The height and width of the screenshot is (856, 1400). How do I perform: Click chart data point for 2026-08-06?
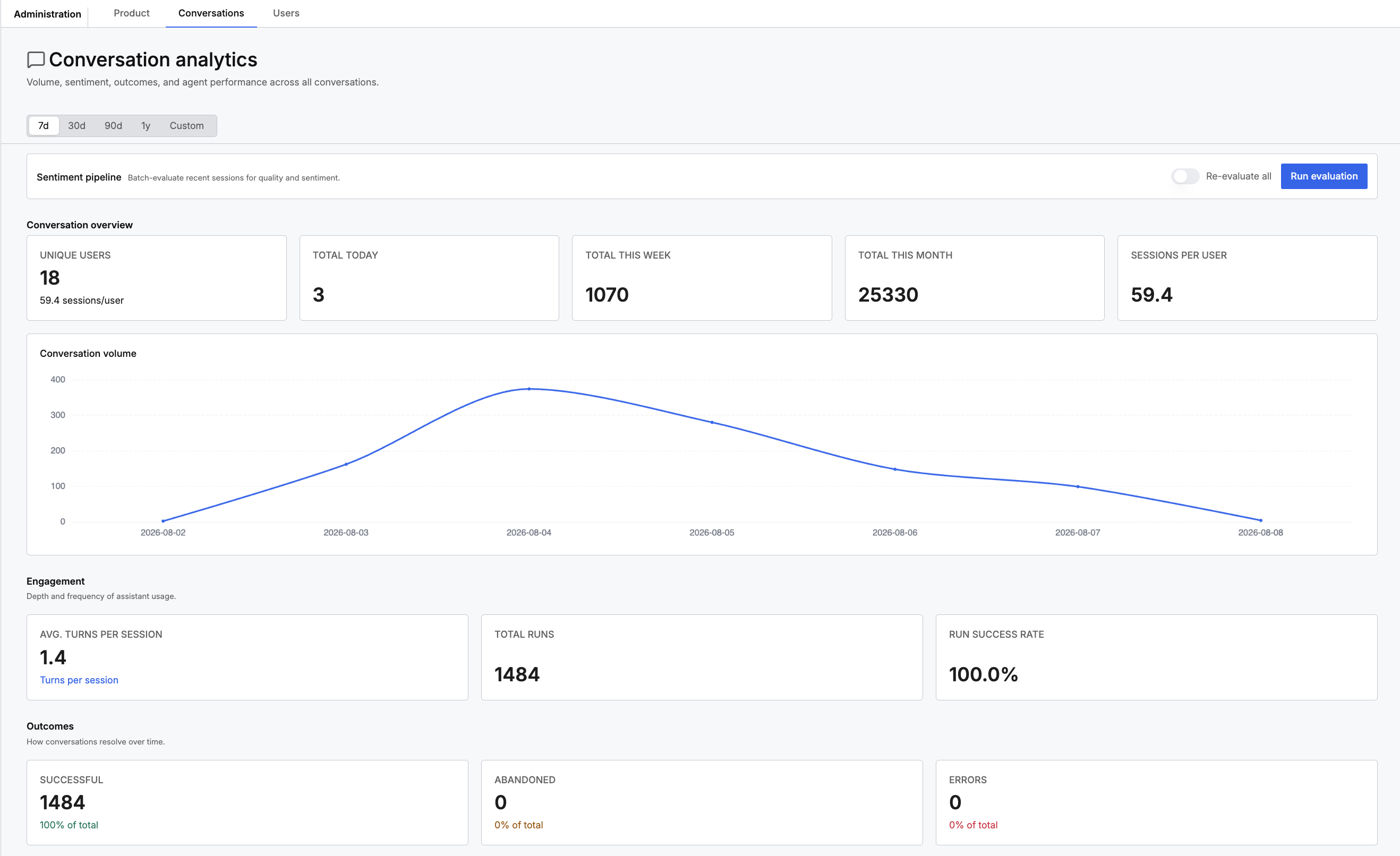[895, 469]
